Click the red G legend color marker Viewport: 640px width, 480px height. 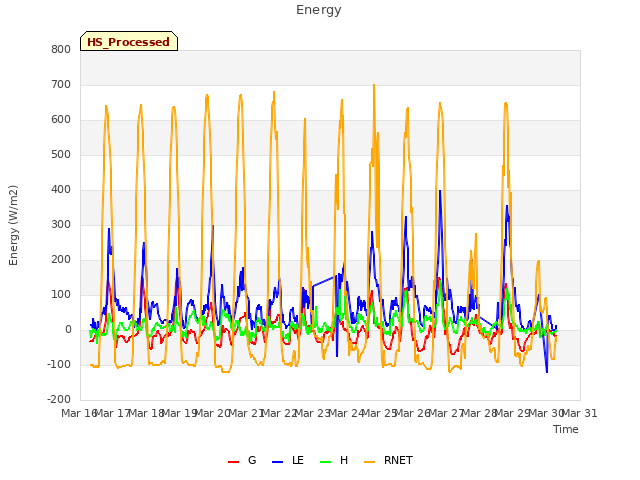pos(233,462)
